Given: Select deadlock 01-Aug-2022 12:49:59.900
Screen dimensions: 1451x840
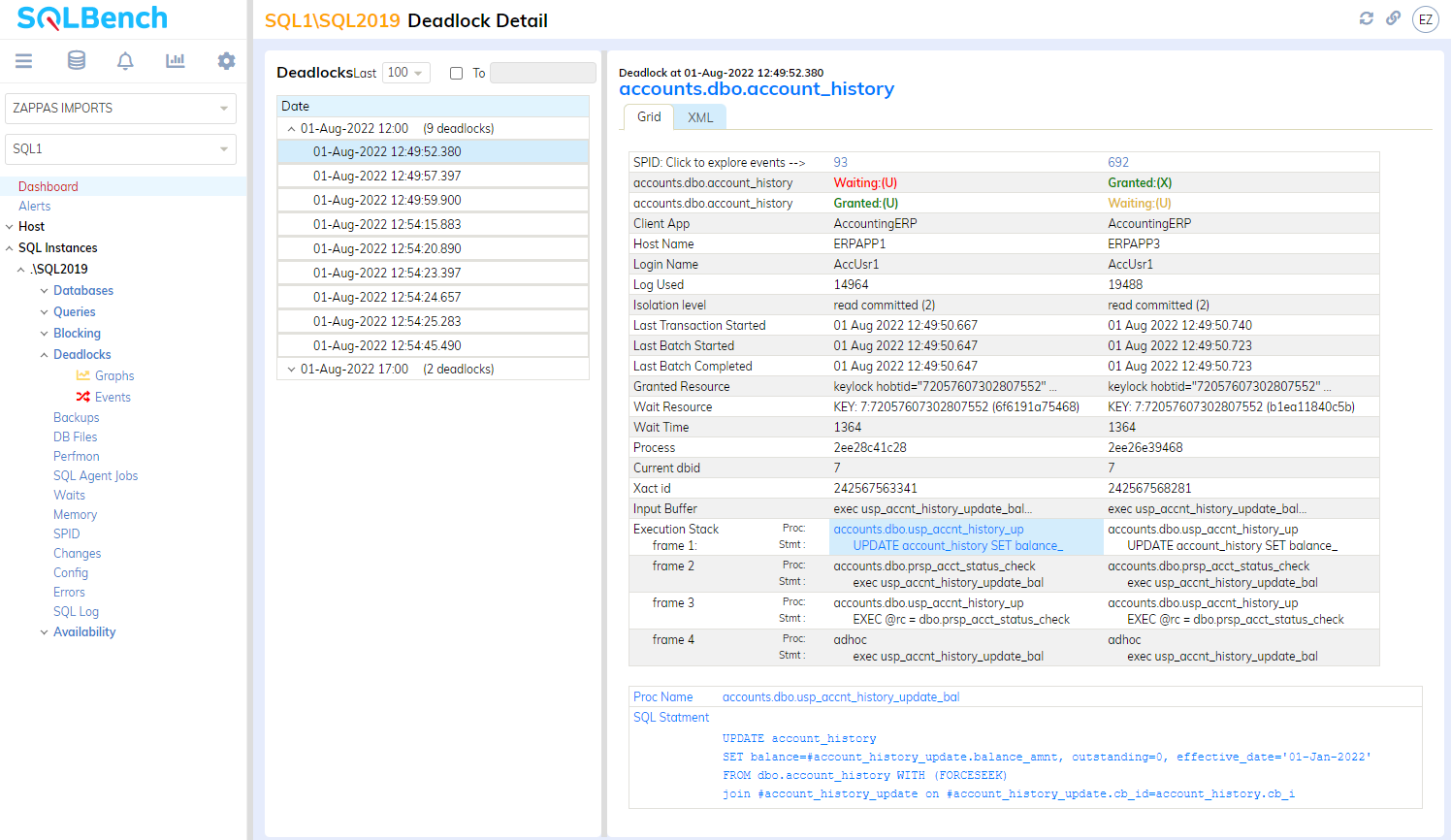Looking at the screenshot, I should [434, 200].
